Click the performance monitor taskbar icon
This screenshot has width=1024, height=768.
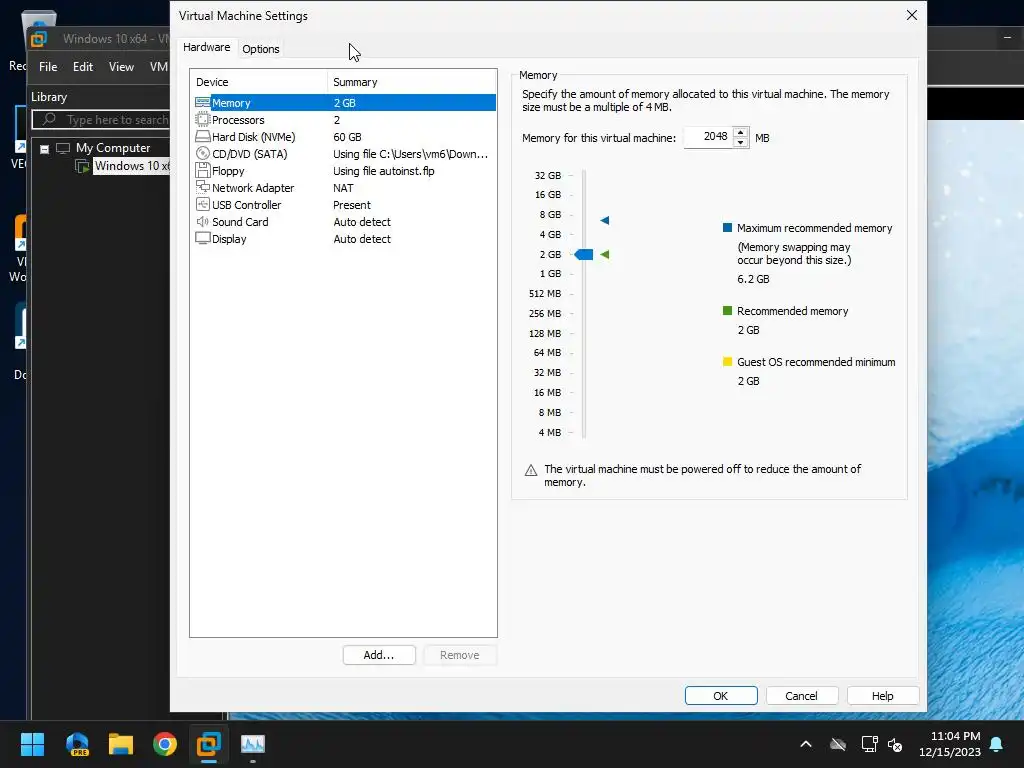[253, 744]
